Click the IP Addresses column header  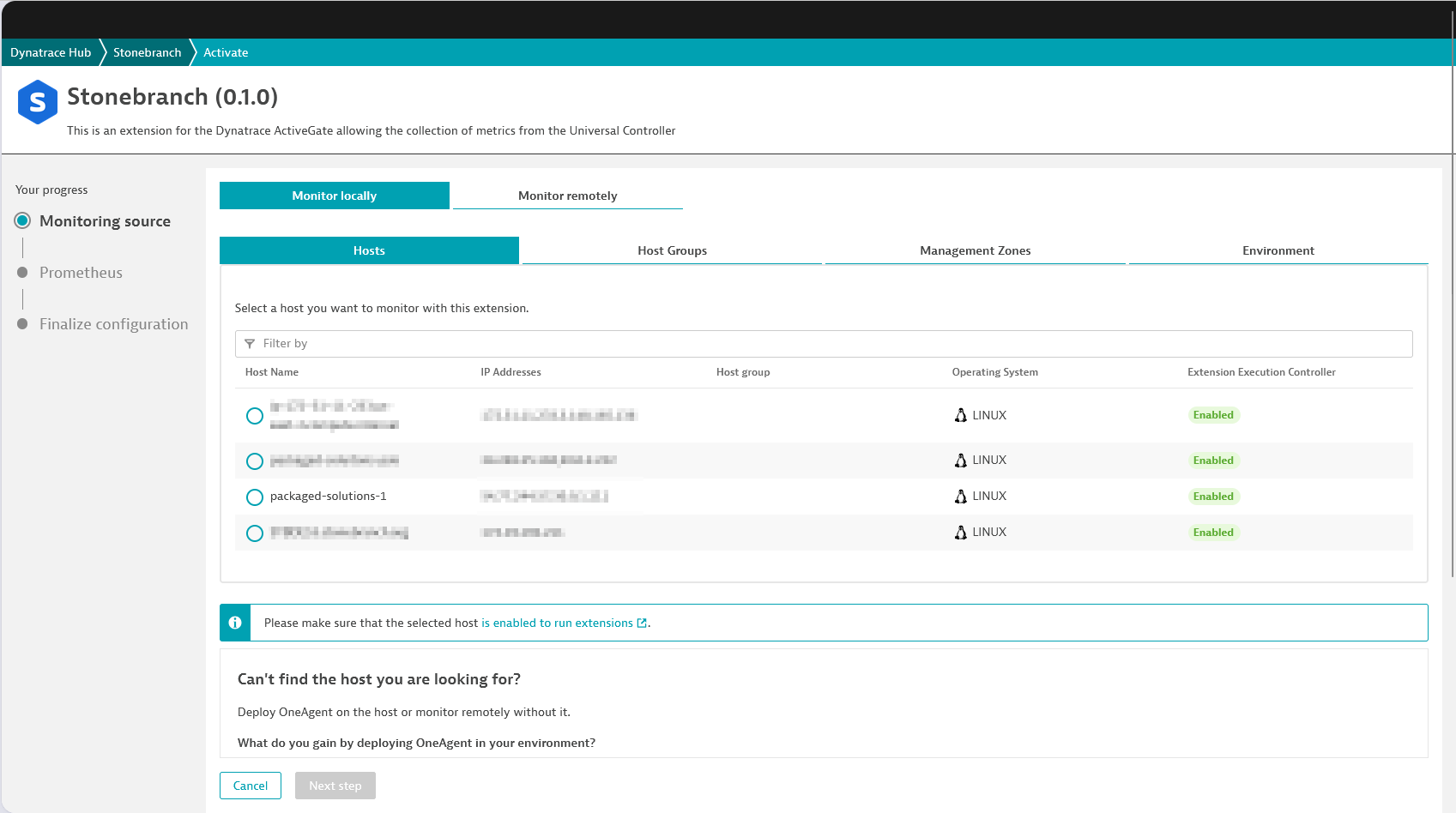pyautogui.click(x=511, y=372)
